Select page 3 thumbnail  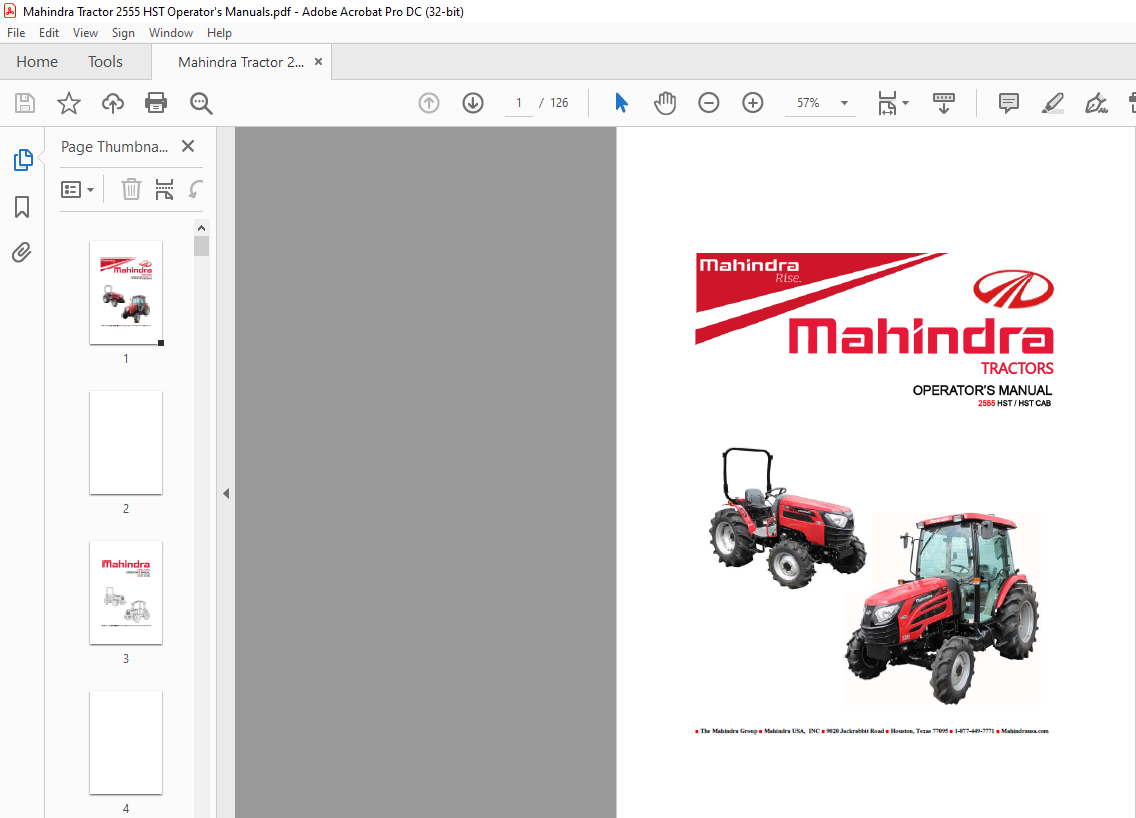click(x=126, y=593)
